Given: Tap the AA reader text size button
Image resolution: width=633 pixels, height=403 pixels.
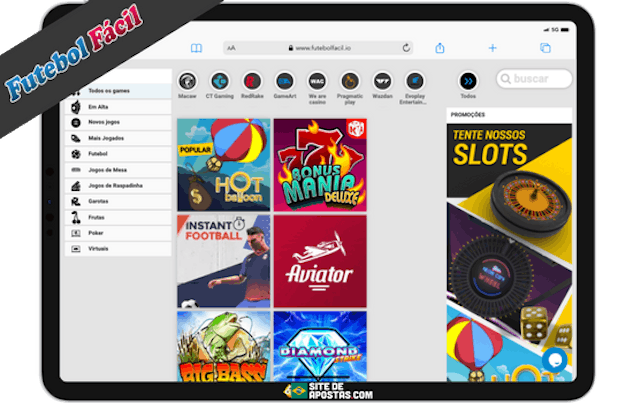Looking at the screenshot, I should 231,48.
